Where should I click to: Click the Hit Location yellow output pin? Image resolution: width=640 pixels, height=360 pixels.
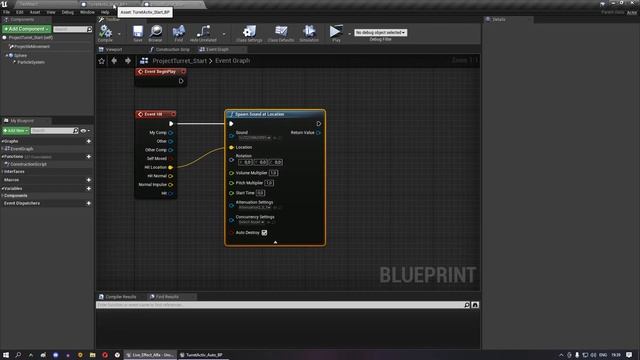tap(171, 167)
